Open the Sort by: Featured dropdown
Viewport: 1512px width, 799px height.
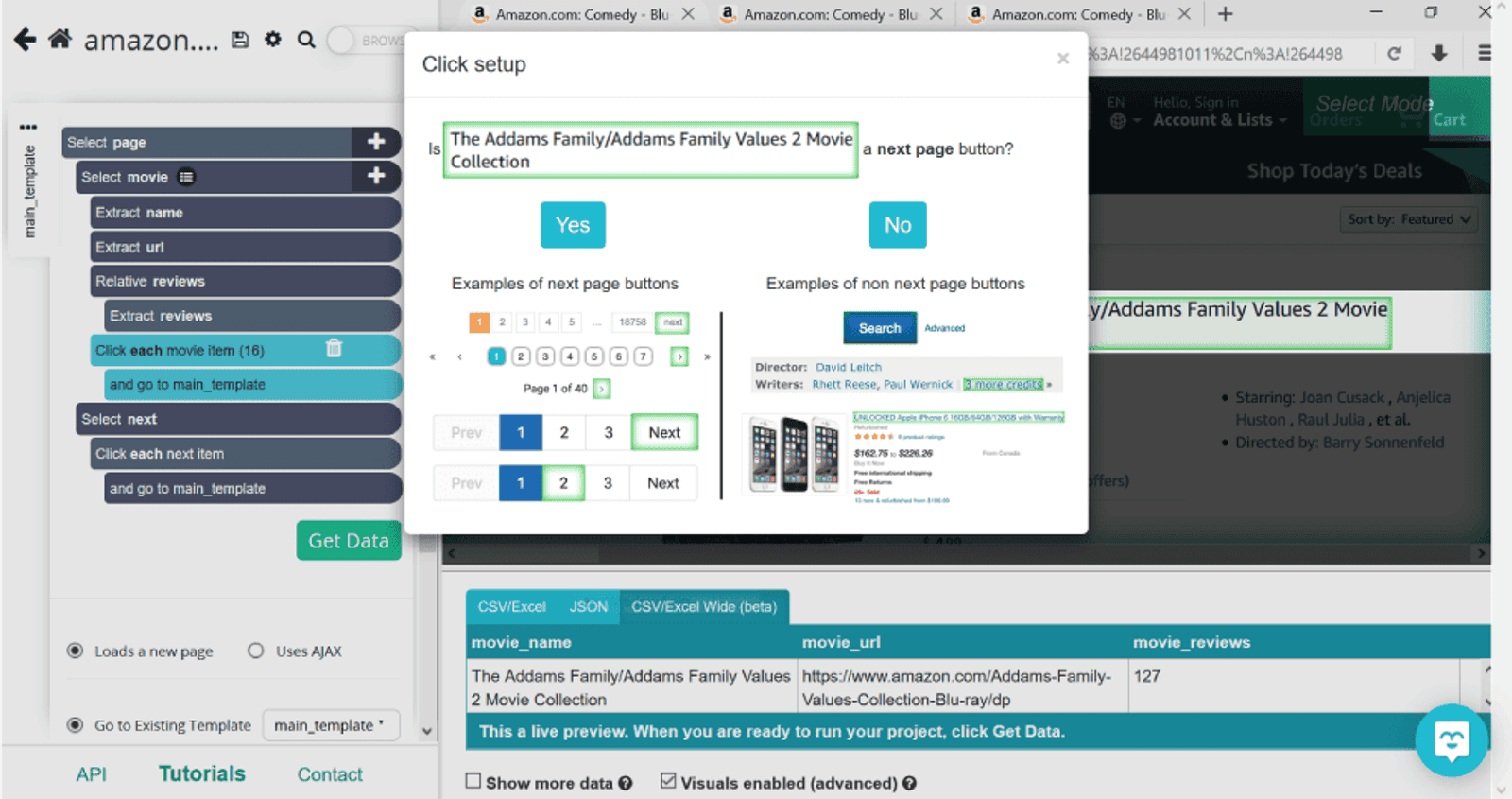(1409, 219)
